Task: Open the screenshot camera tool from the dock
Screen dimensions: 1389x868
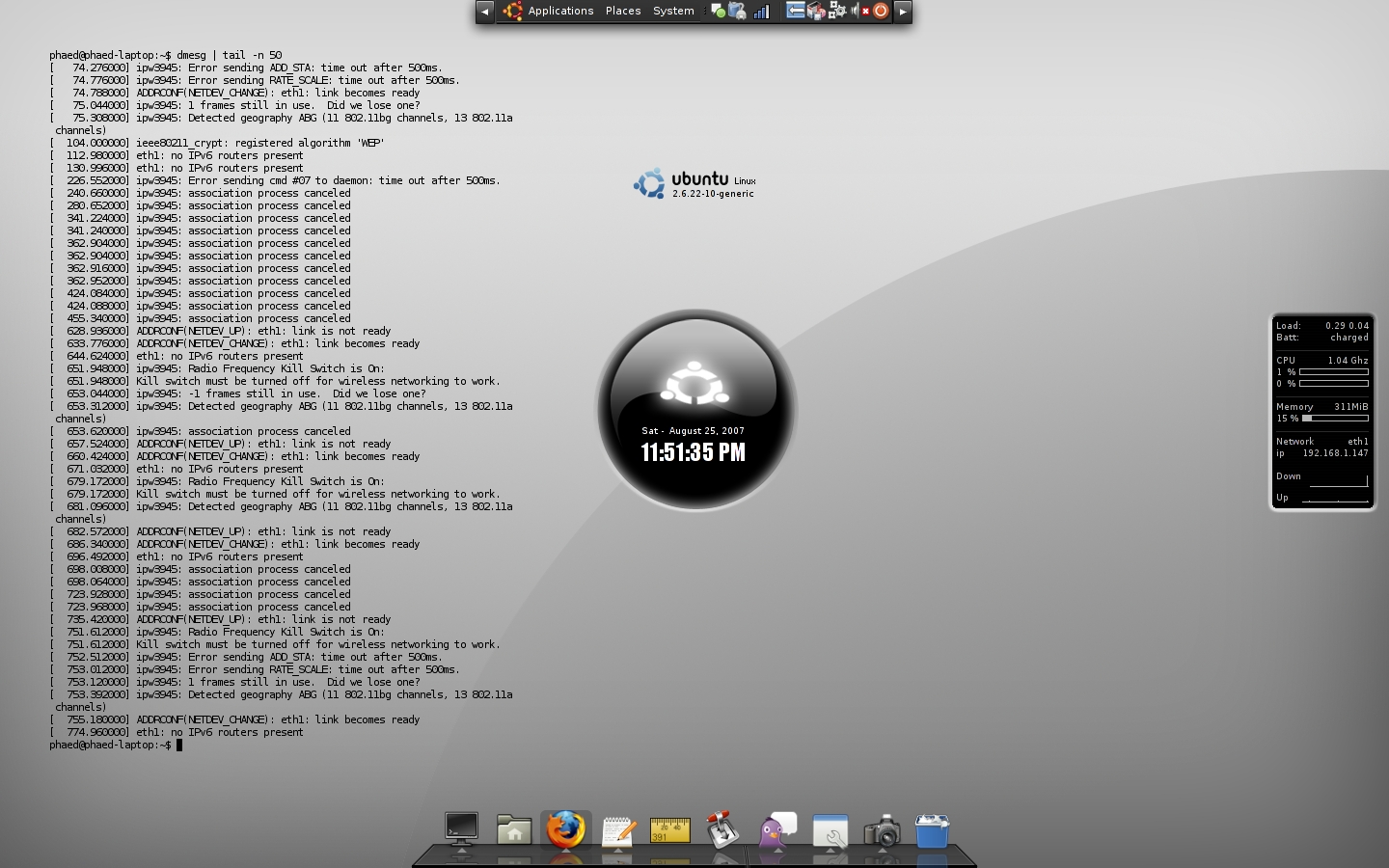Action: point(884,831)
